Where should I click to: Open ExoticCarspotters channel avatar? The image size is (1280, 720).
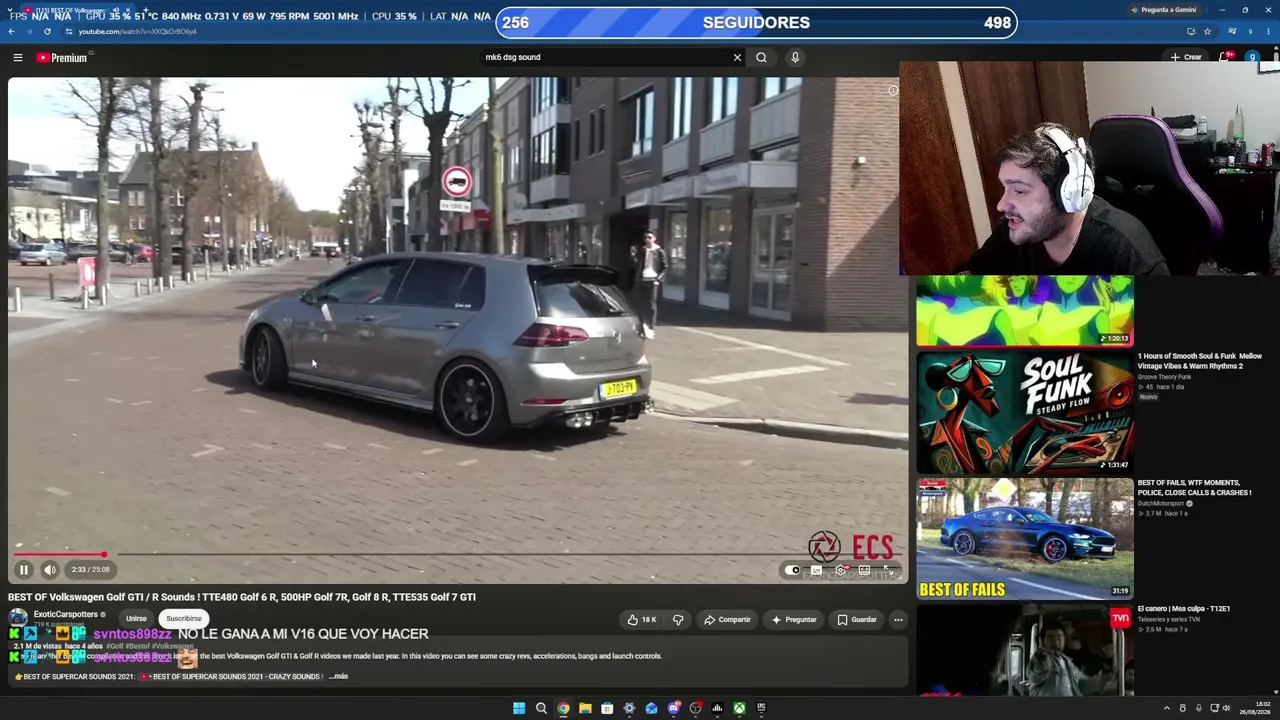(x=18, y=618)
